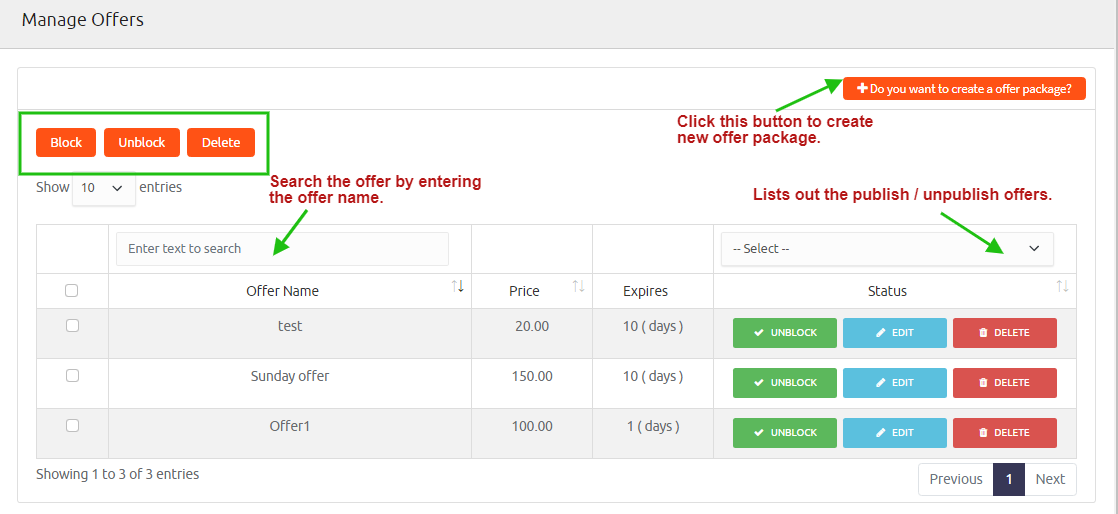Click the Next page button
Screen dimensions: 1118x514
tap(1050, 479)
